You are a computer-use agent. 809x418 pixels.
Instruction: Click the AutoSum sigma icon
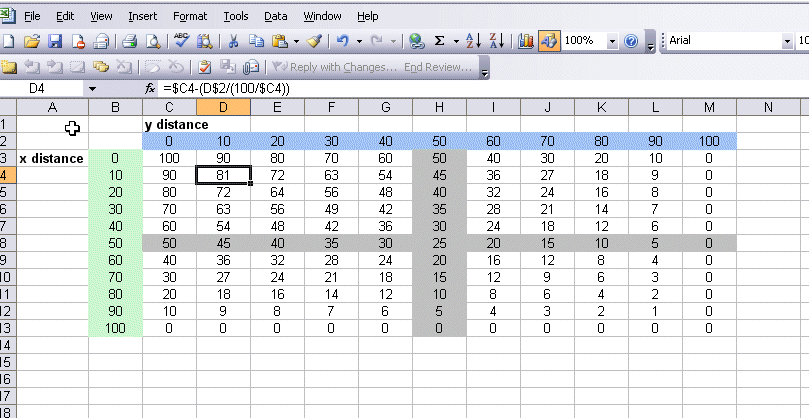click(439, 41)
